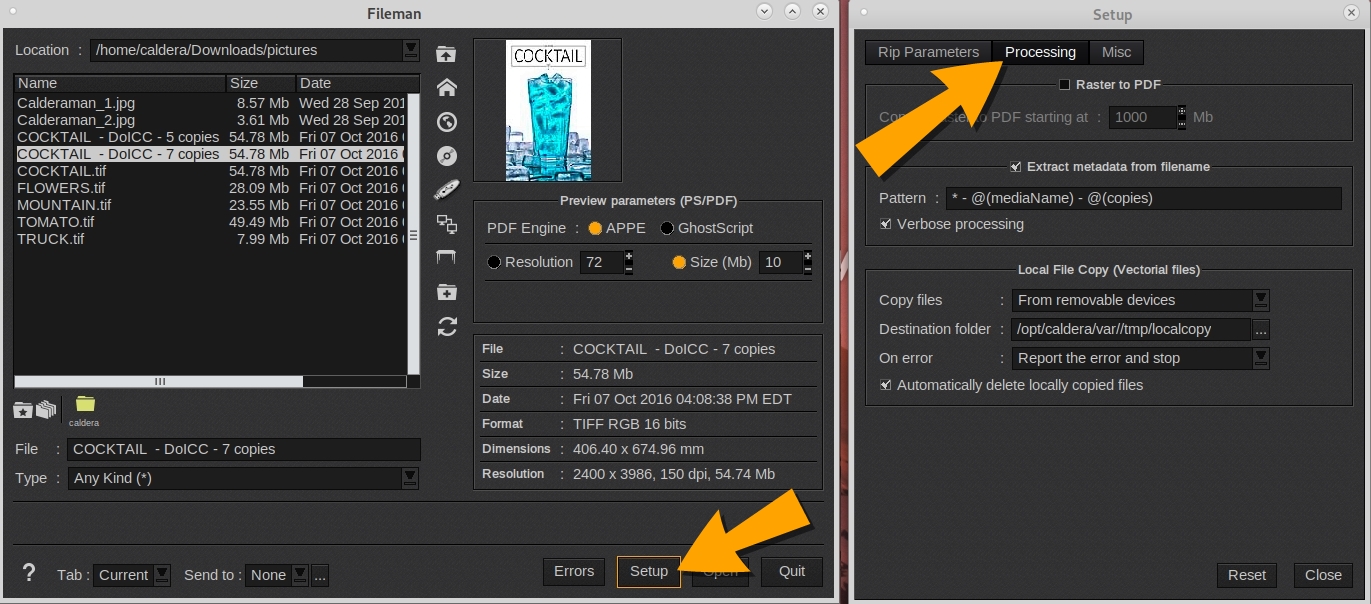
Task: Create a new folder
Action: 447,291
